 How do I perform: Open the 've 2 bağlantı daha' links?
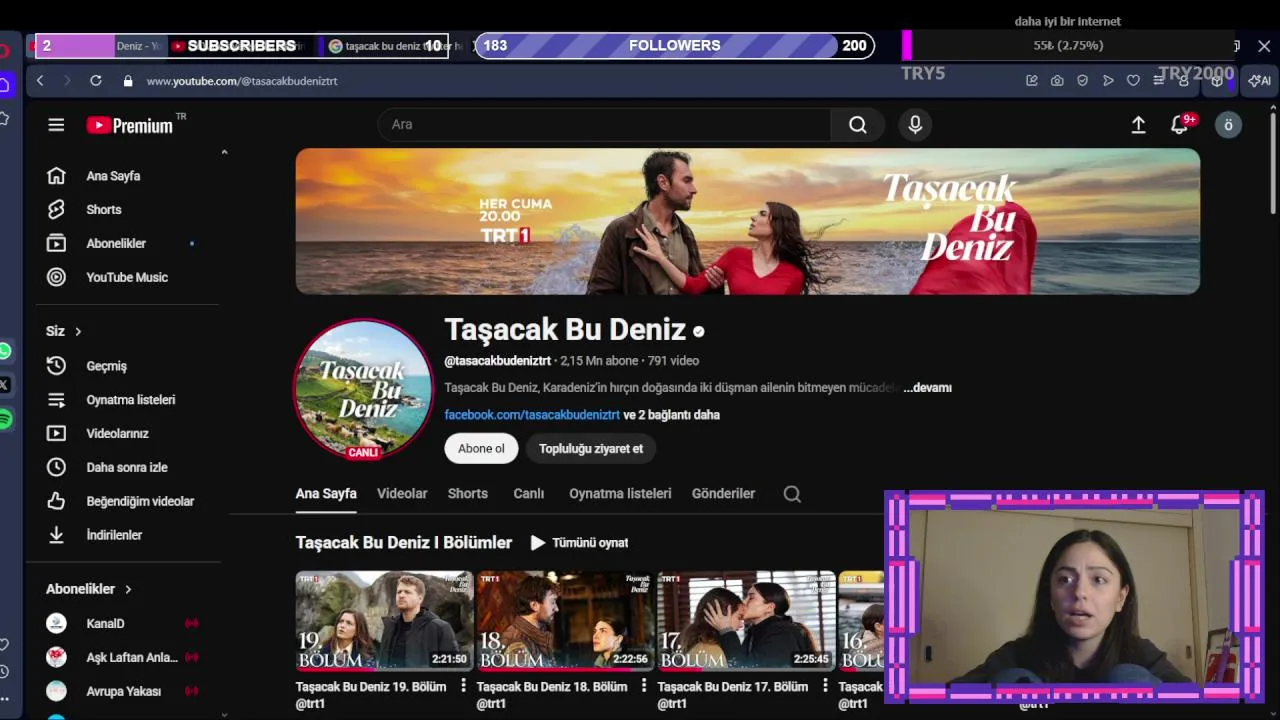[671, 415]
